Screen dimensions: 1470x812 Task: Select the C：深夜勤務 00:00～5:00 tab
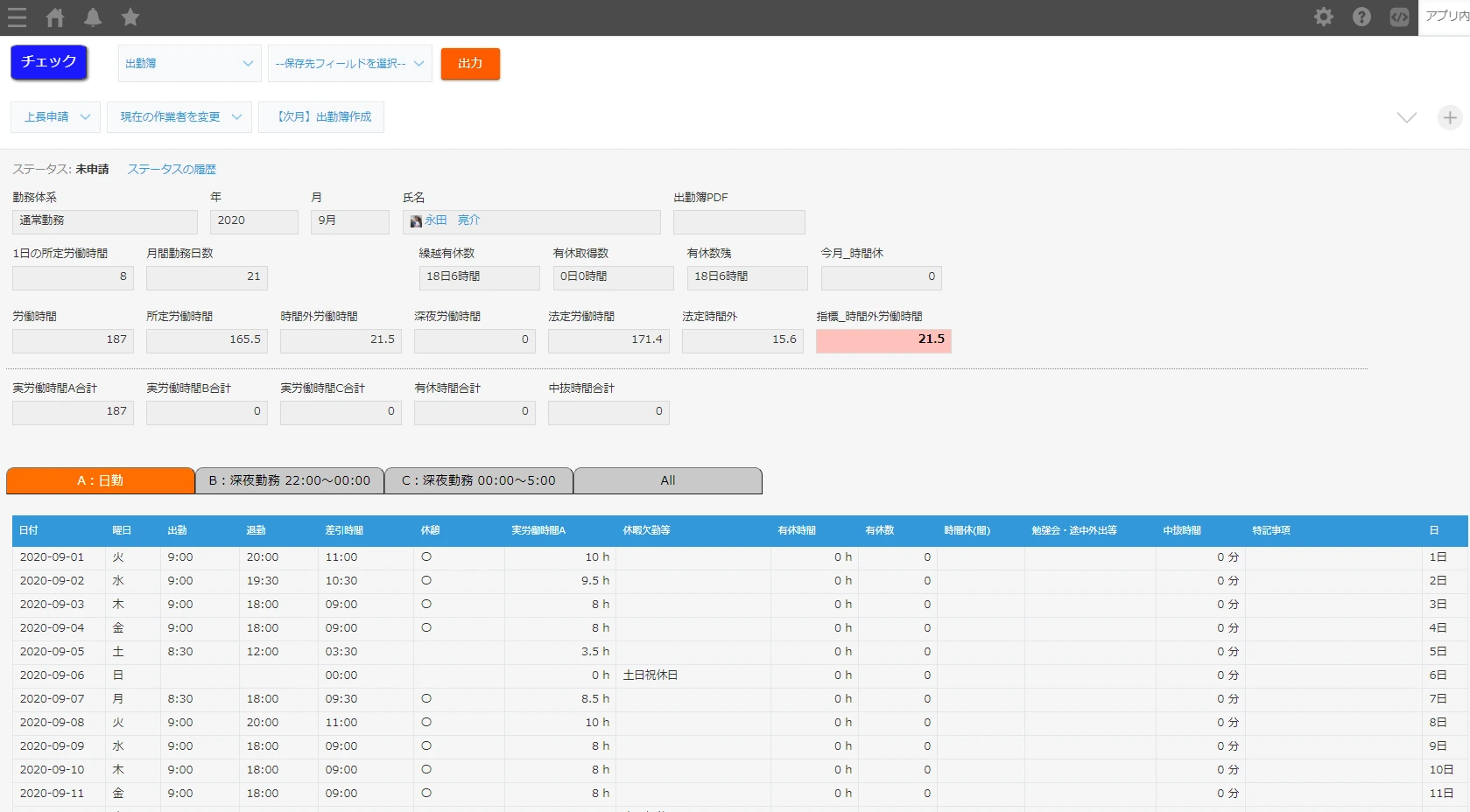tap(478, 480)
